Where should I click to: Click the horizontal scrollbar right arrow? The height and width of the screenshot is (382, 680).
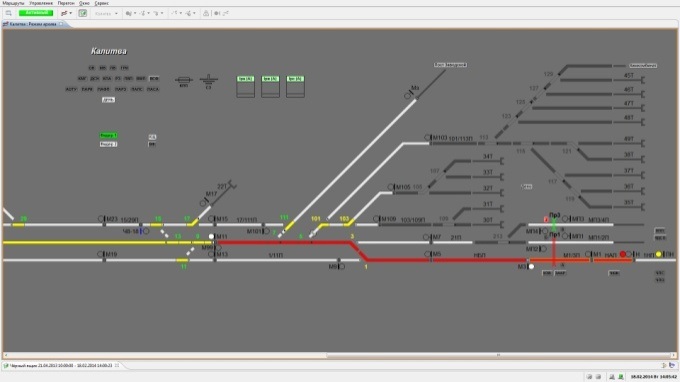pyautogui.click(x=673, y=355)
